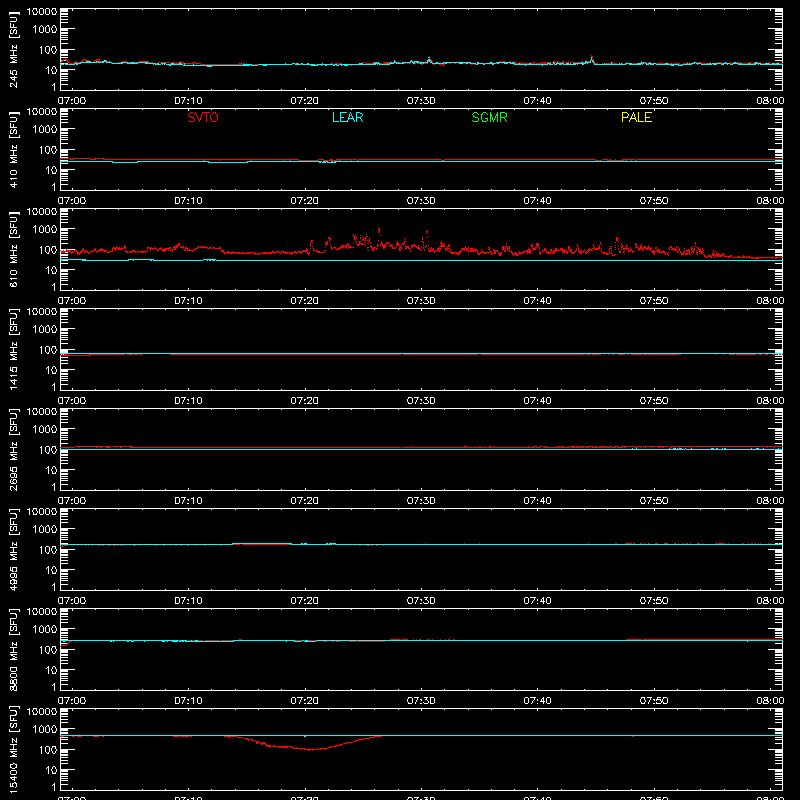Click the 10 tick label of the 1415 MHz plot
800x800 pixels.
[x=51, y=370]
